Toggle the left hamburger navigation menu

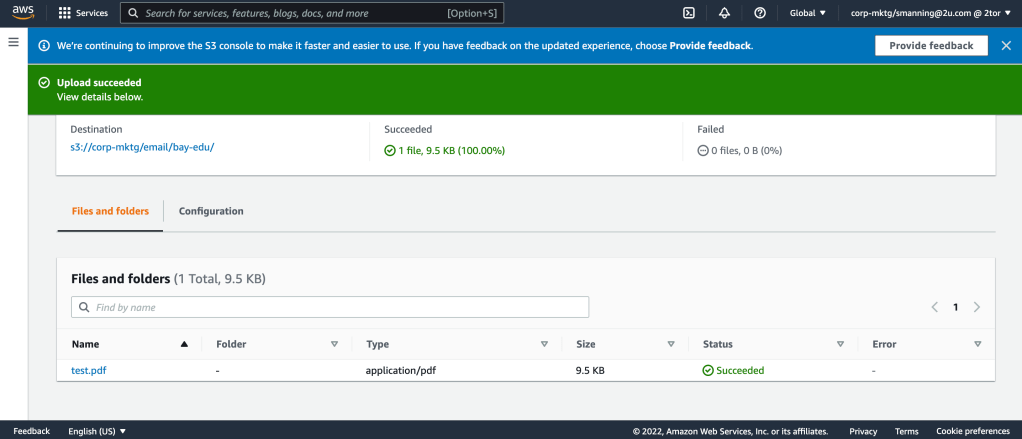pyautogui.click(x=14, y=42)
